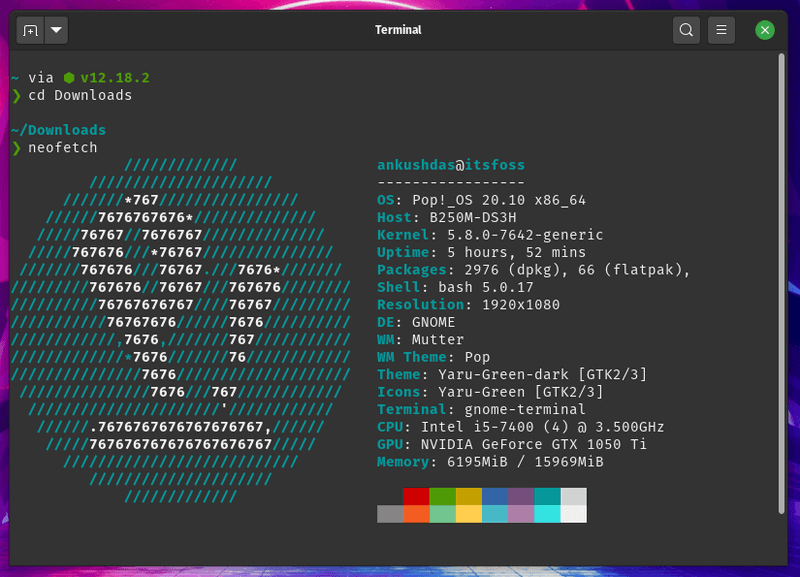Open the terminal search
The height and width of the screenshot is (577, 800).
point(686,30)
